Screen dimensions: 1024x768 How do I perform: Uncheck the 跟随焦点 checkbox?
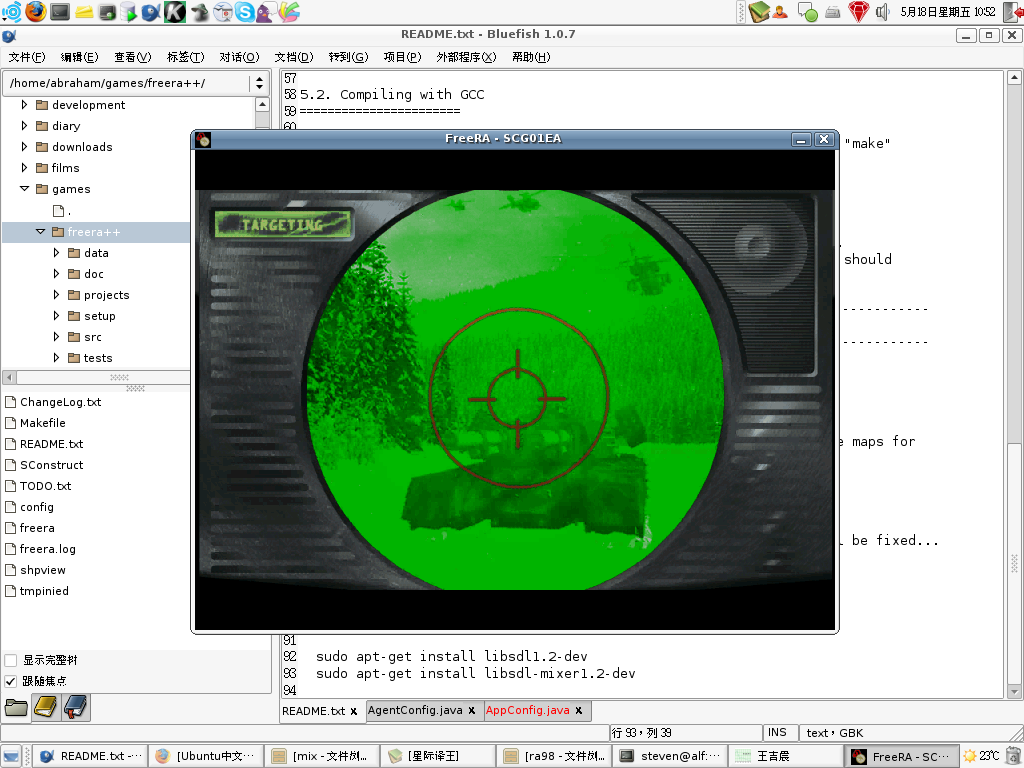click(10, 681)
